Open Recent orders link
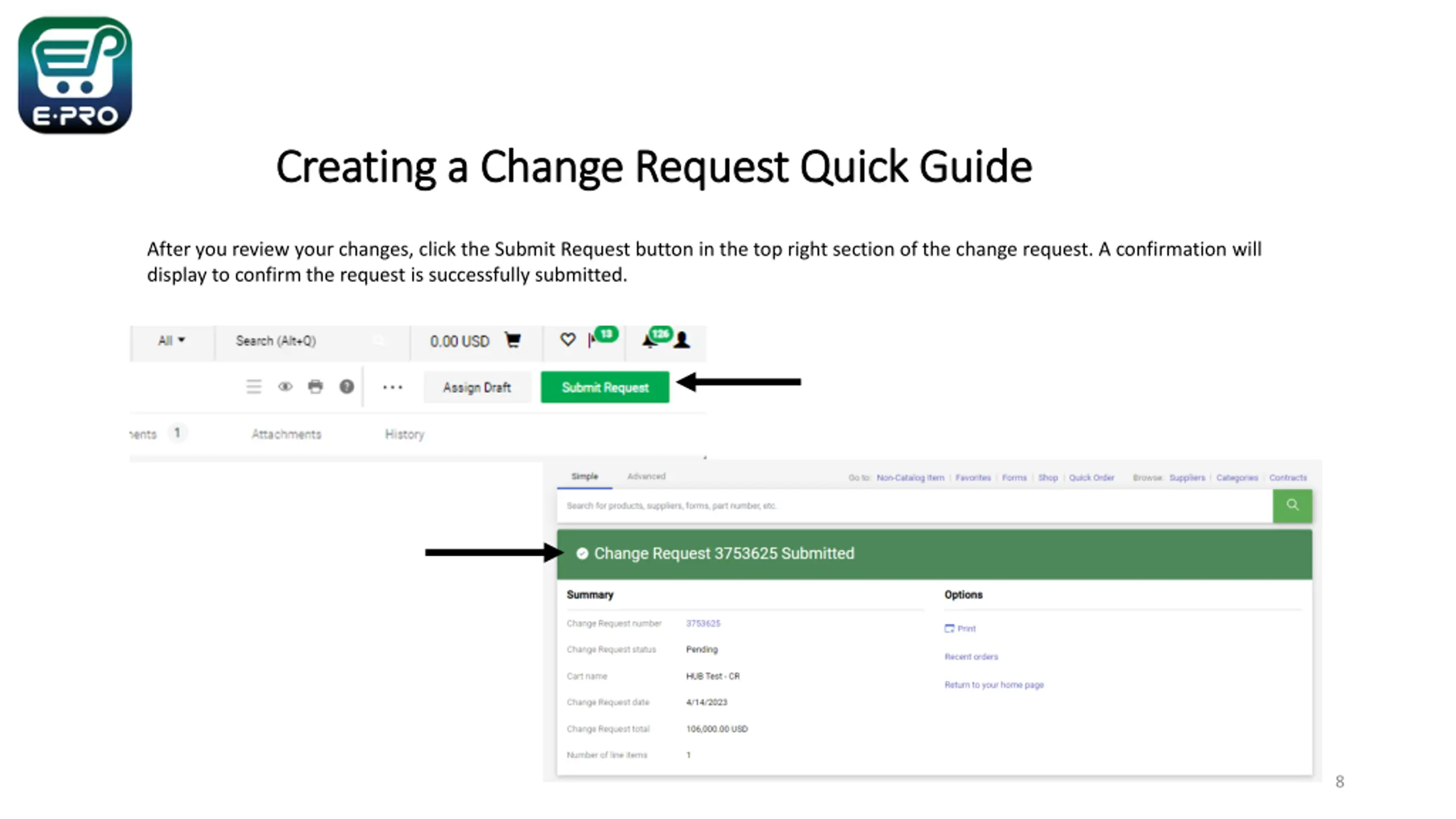This screenshot has width=1456, height=819. [x=971, y=656]
